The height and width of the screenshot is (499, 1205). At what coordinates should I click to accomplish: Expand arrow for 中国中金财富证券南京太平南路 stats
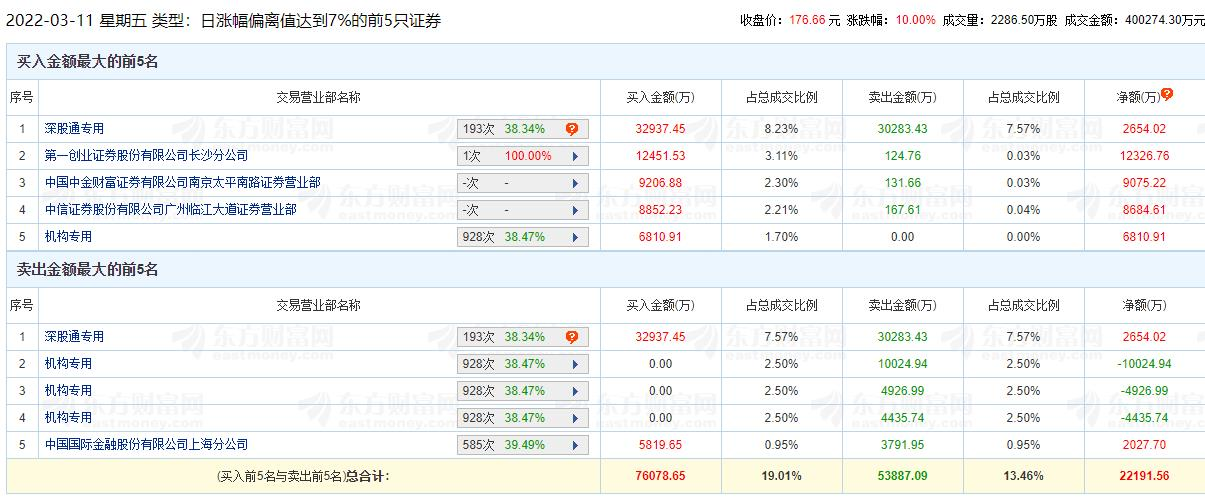tap(575, 183)
